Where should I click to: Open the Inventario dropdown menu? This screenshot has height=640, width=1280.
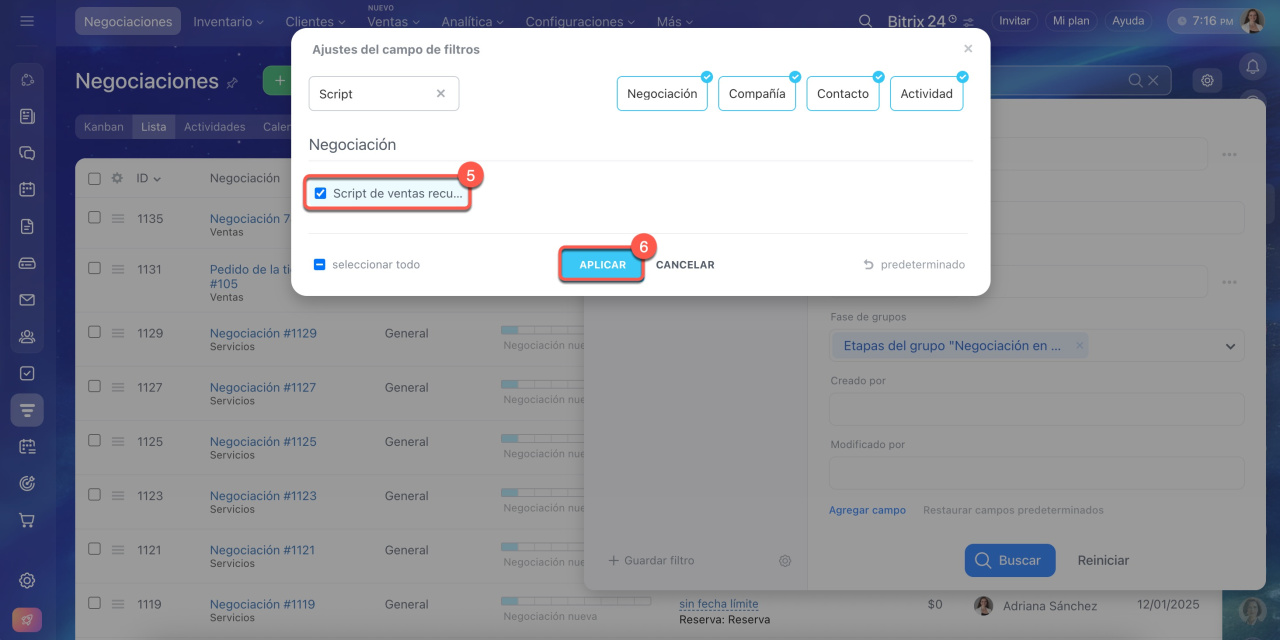click(x=228, y=21)
